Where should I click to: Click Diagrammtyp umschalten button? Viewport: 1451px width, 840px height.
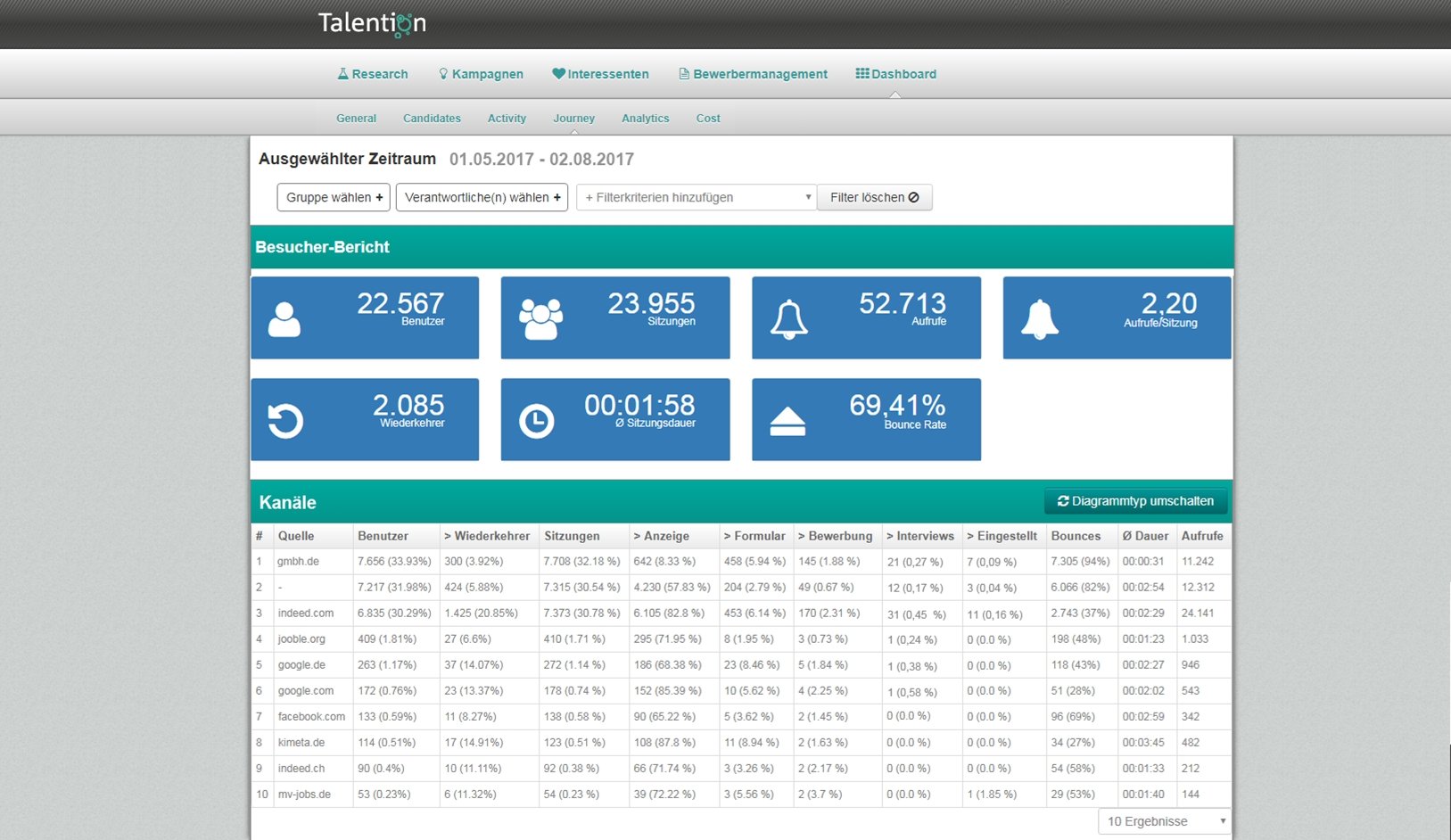tap(1135, 501)
